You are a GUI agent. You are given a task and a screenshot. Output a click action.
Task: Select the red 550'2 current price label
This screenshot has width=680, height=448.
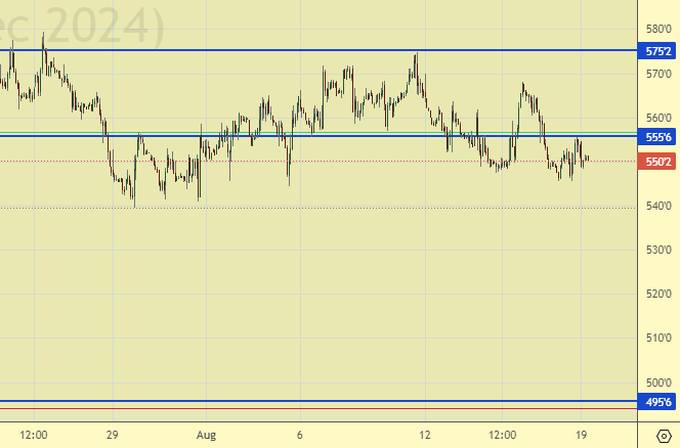tap(657, 161)
